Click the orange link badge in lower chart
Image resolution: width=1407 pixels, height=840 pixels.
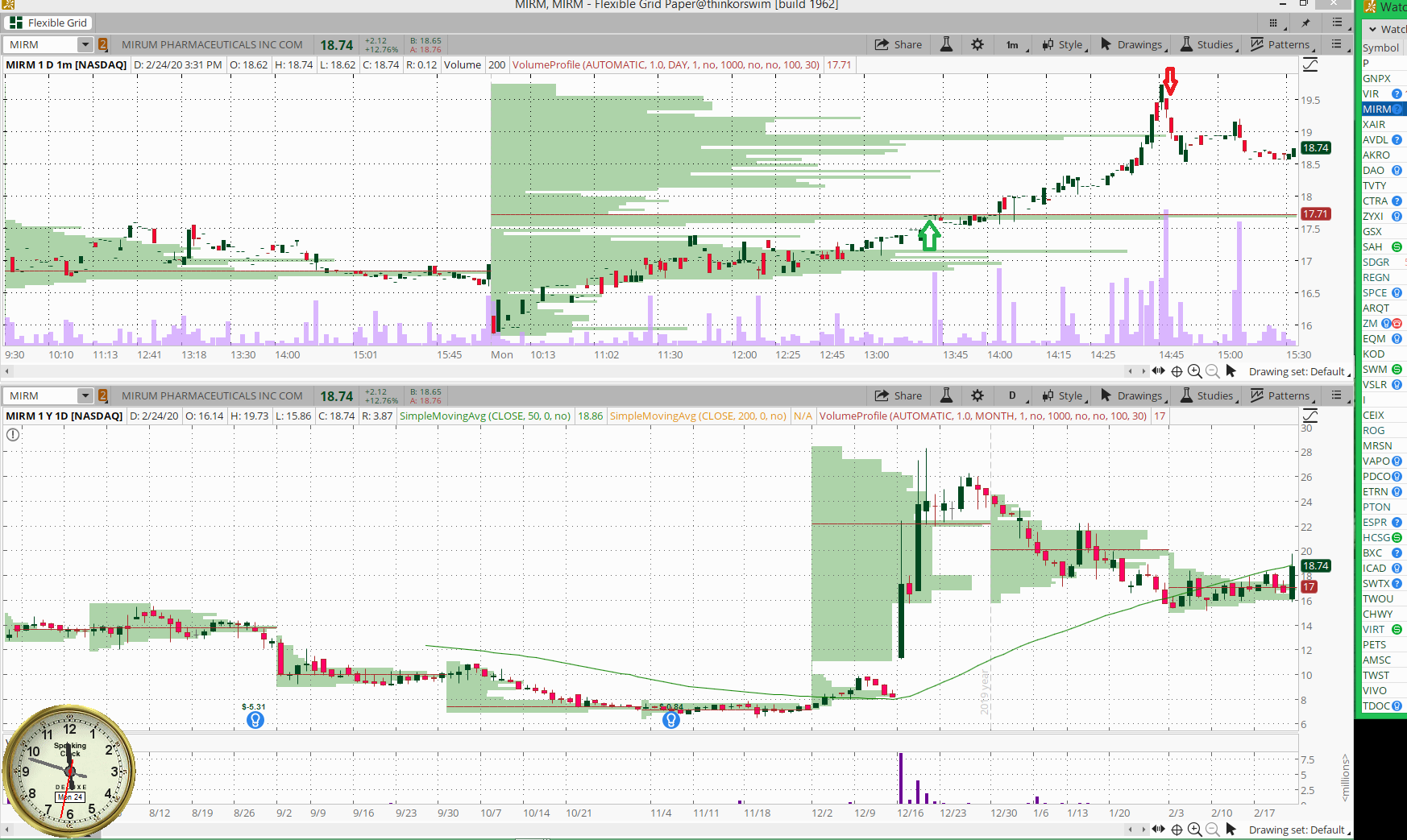coord(103,396)
